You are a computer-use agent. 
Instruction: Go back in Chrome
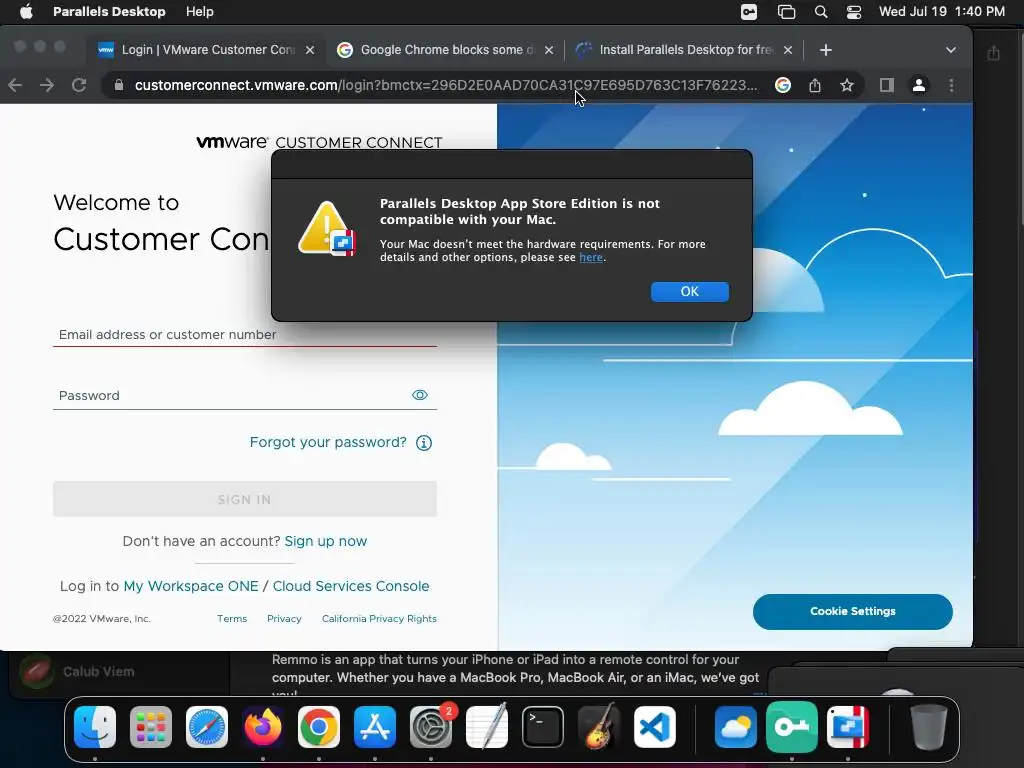click(15, 85)
